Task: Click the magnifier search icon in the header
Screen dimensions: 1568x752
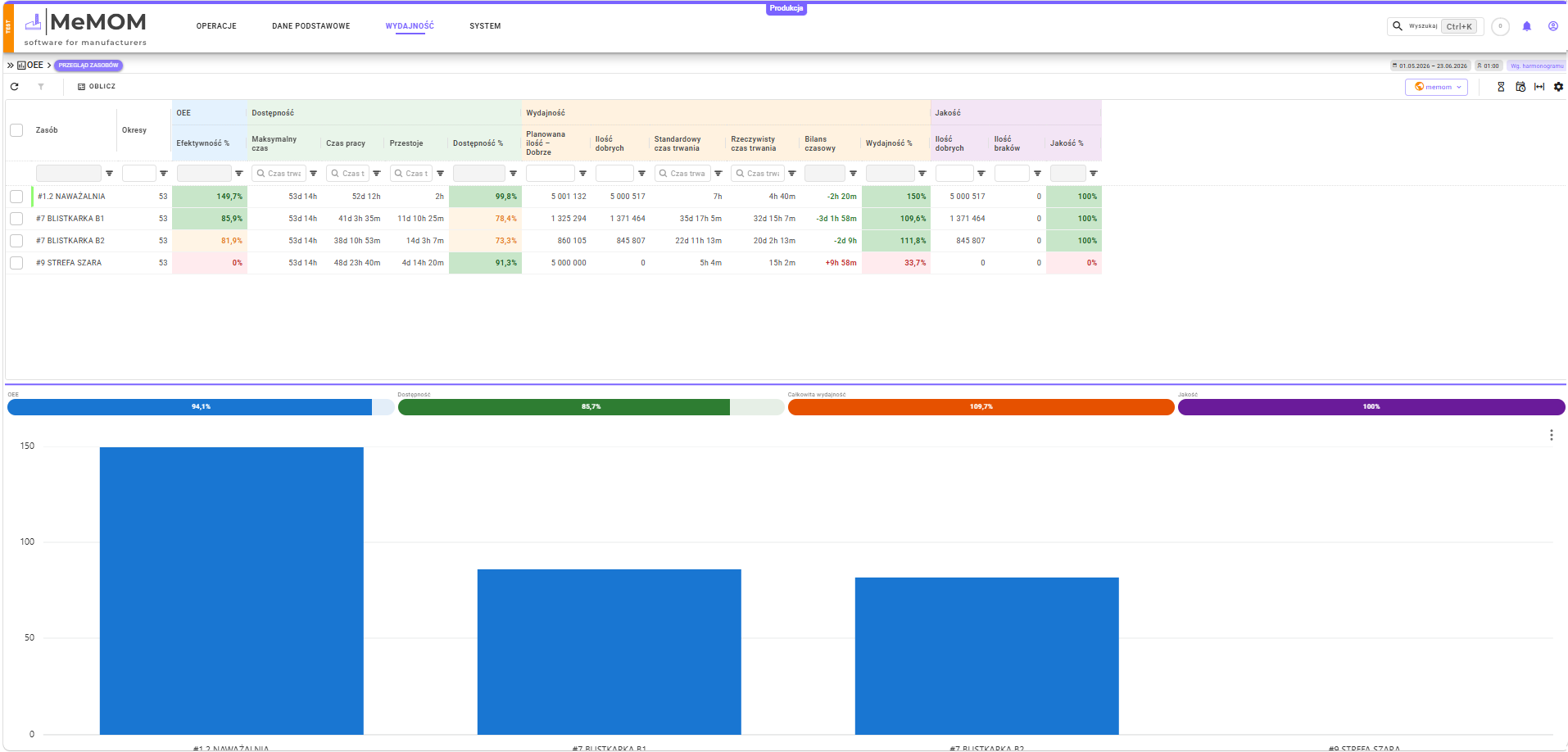Action: (1398, 26)
